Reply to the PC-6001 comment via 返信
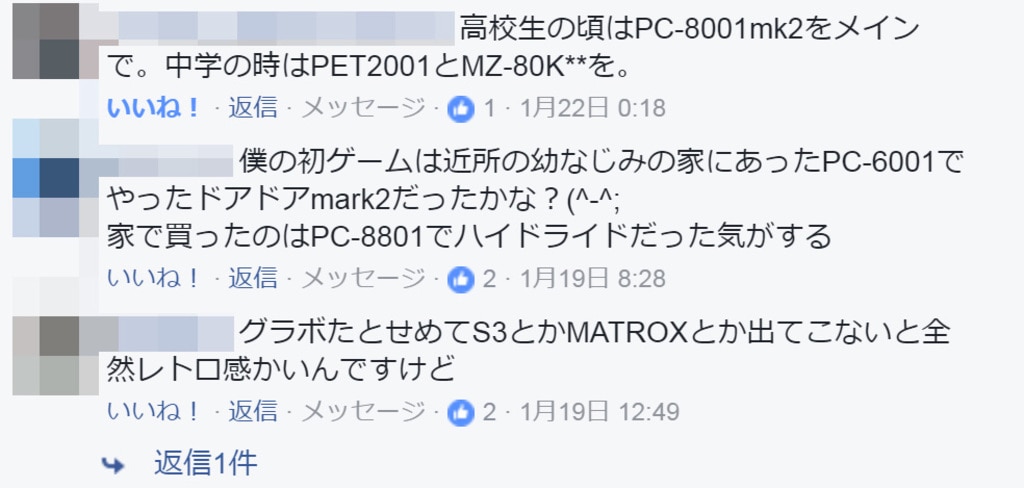The image size is (1024, 488). click(x=253, y=280)
